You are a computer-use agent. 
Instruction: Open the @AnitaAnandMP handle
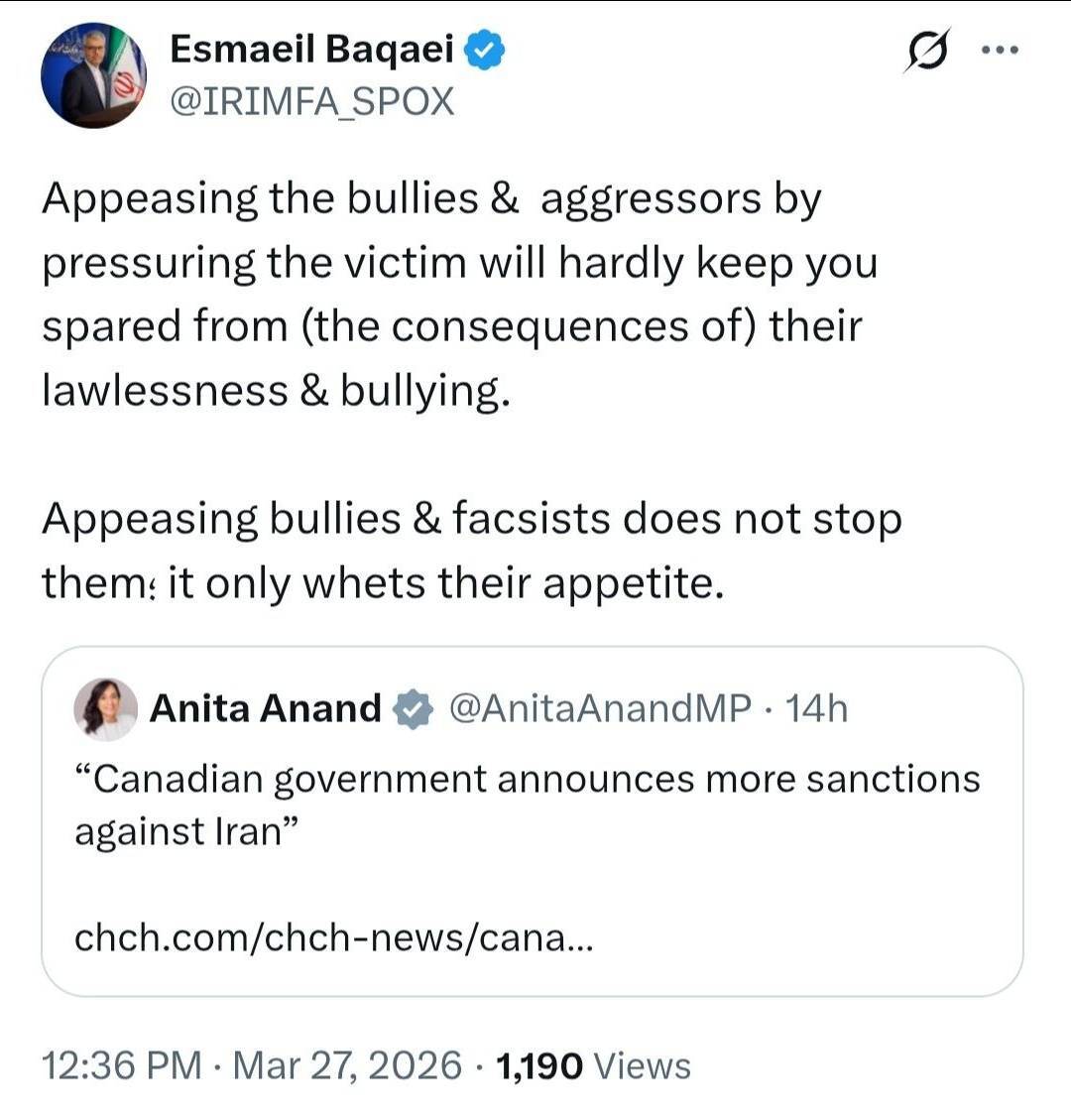pos(600,708)
